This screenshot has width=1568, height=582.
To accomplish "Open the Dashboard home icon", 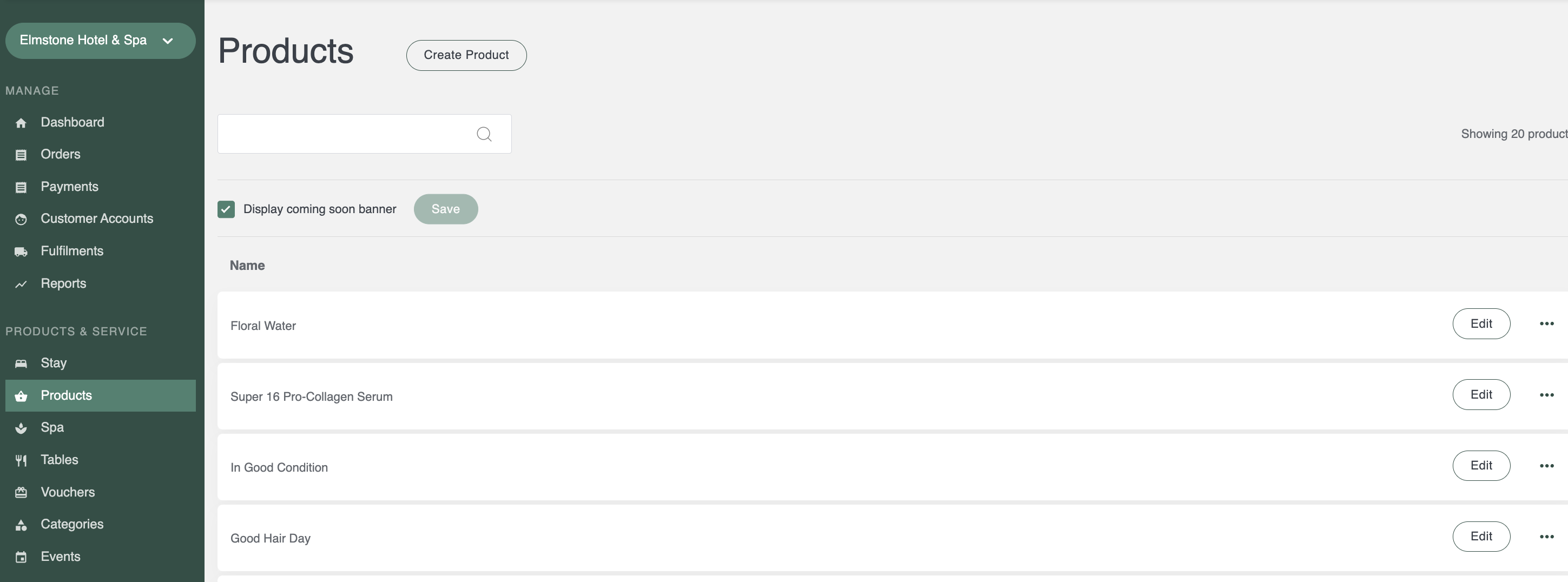I will [x=21, y=123].
